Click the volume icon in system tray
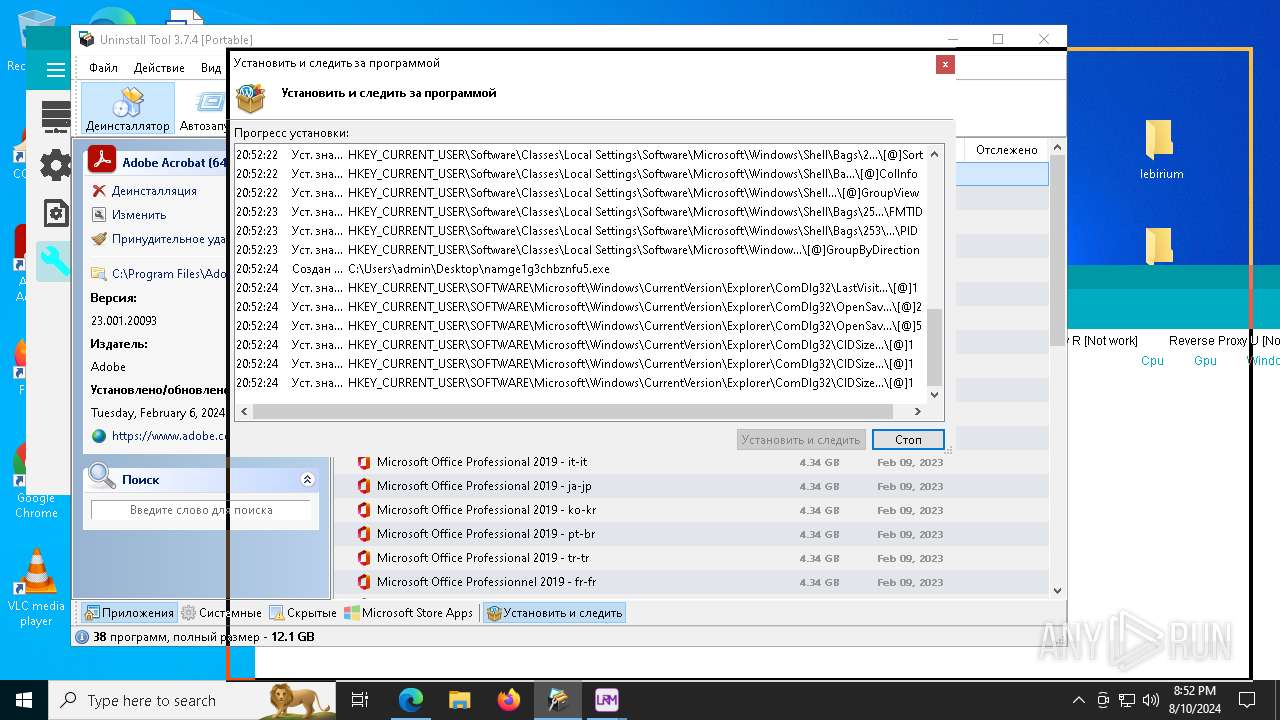1280x720 pixels. click(x=1150, y=700)
